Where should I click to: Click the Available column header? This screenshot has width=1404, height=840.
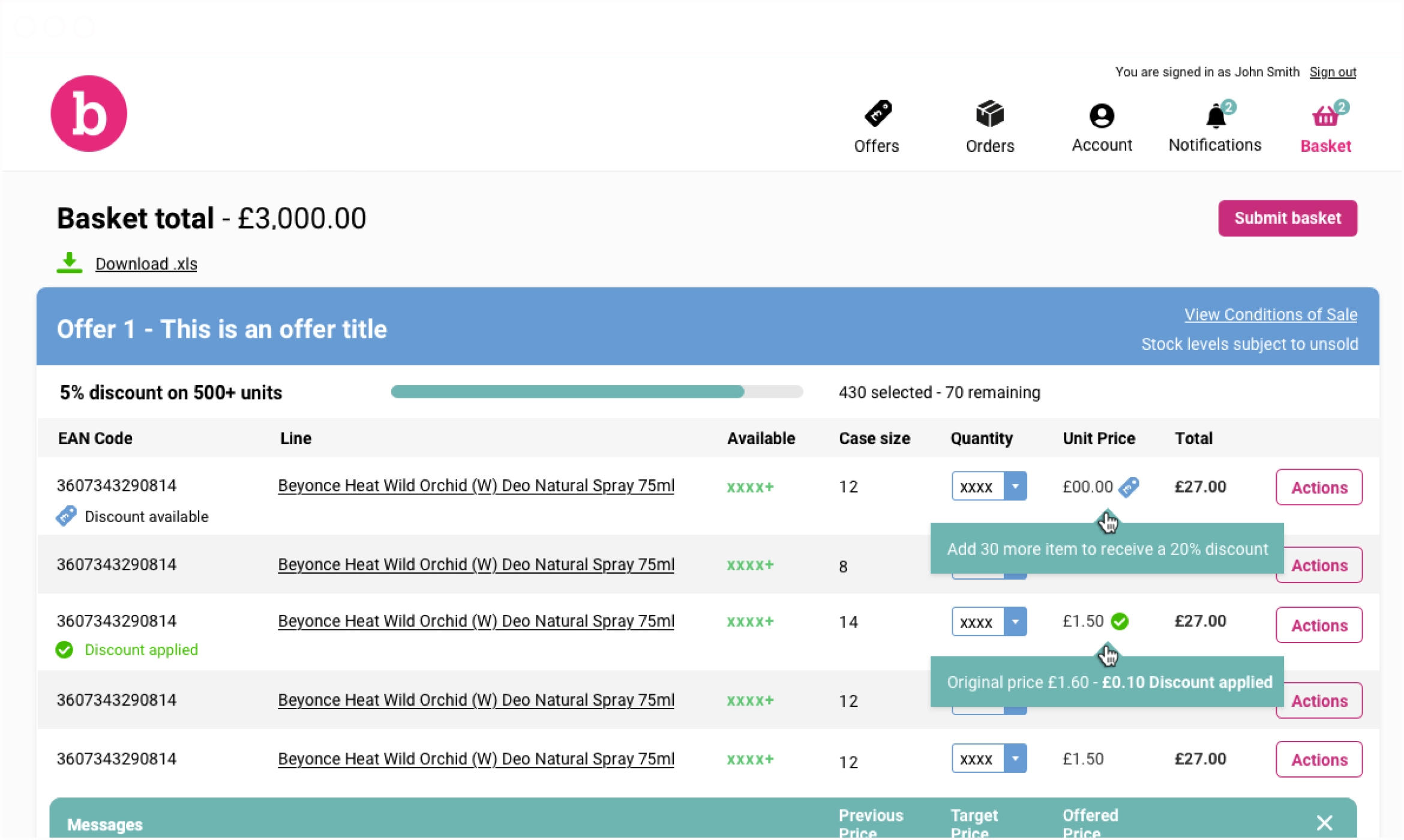761,439
